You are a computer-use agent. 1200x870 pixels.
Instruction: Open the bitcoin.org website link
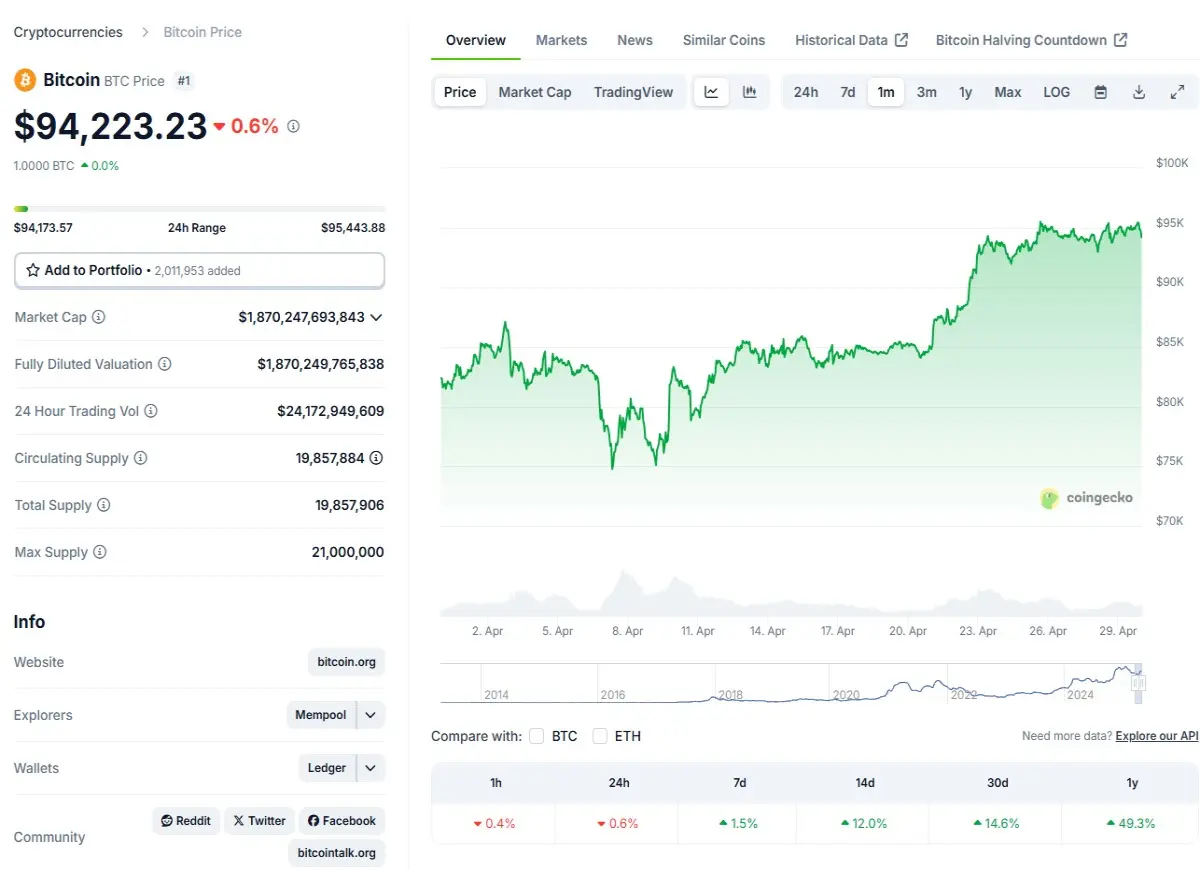[346, 662]
